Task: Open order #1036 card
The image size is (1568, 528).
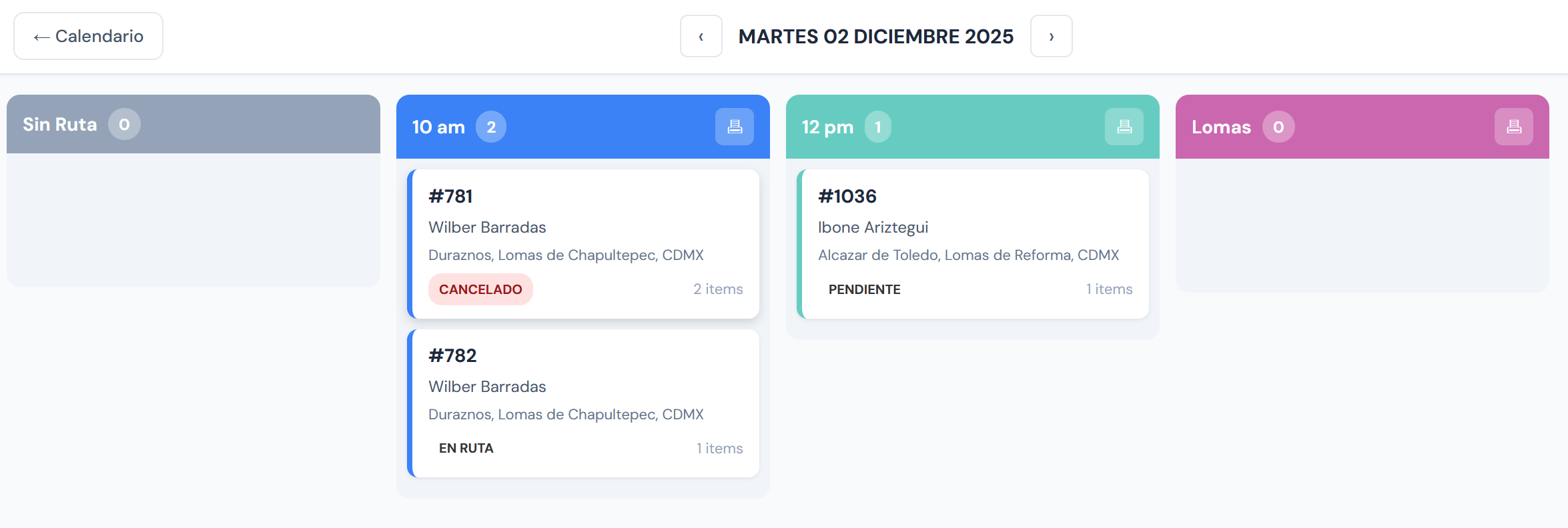Action: 973,227
